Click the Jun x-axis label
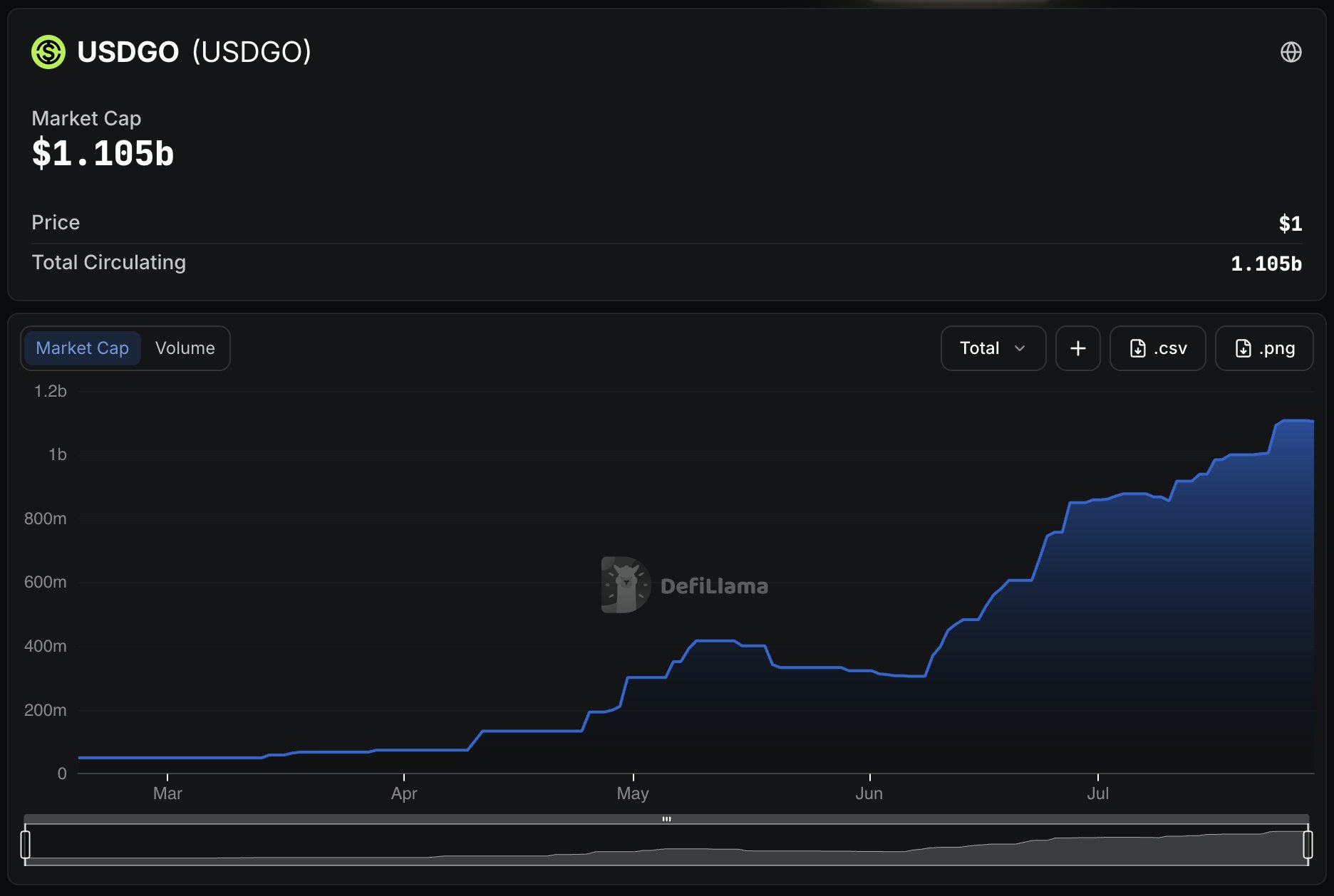Viewport: 1334px width, 896px height. coord(869,793)
